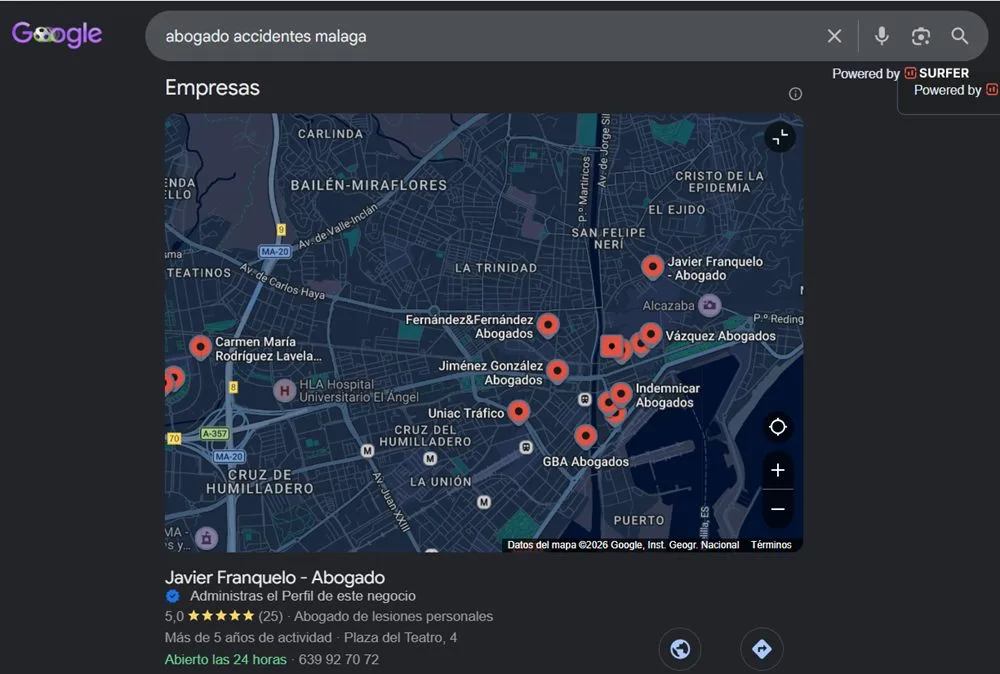The height and width of the screenshot is (674, 1000).
Task: Click the Fernández&Fernández Abogados pin
Action: coord(548,325)
